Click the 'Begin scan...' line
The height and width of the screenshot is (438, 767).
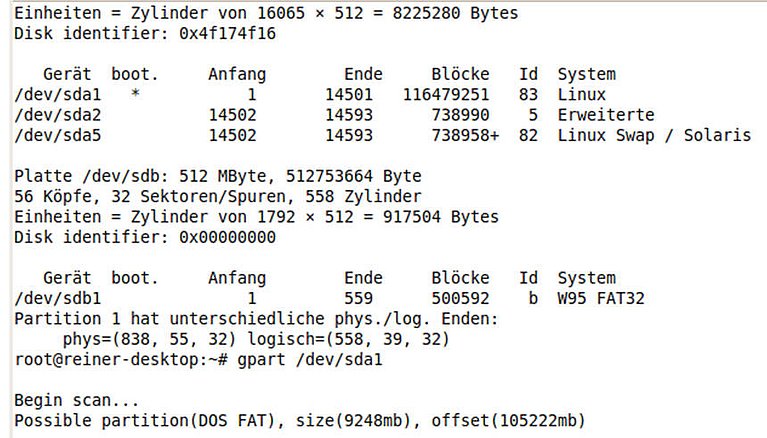68,400
